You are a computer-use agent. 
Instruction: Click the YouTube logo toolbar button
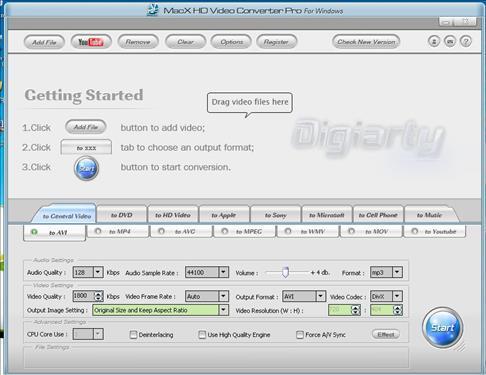point(91,42)
